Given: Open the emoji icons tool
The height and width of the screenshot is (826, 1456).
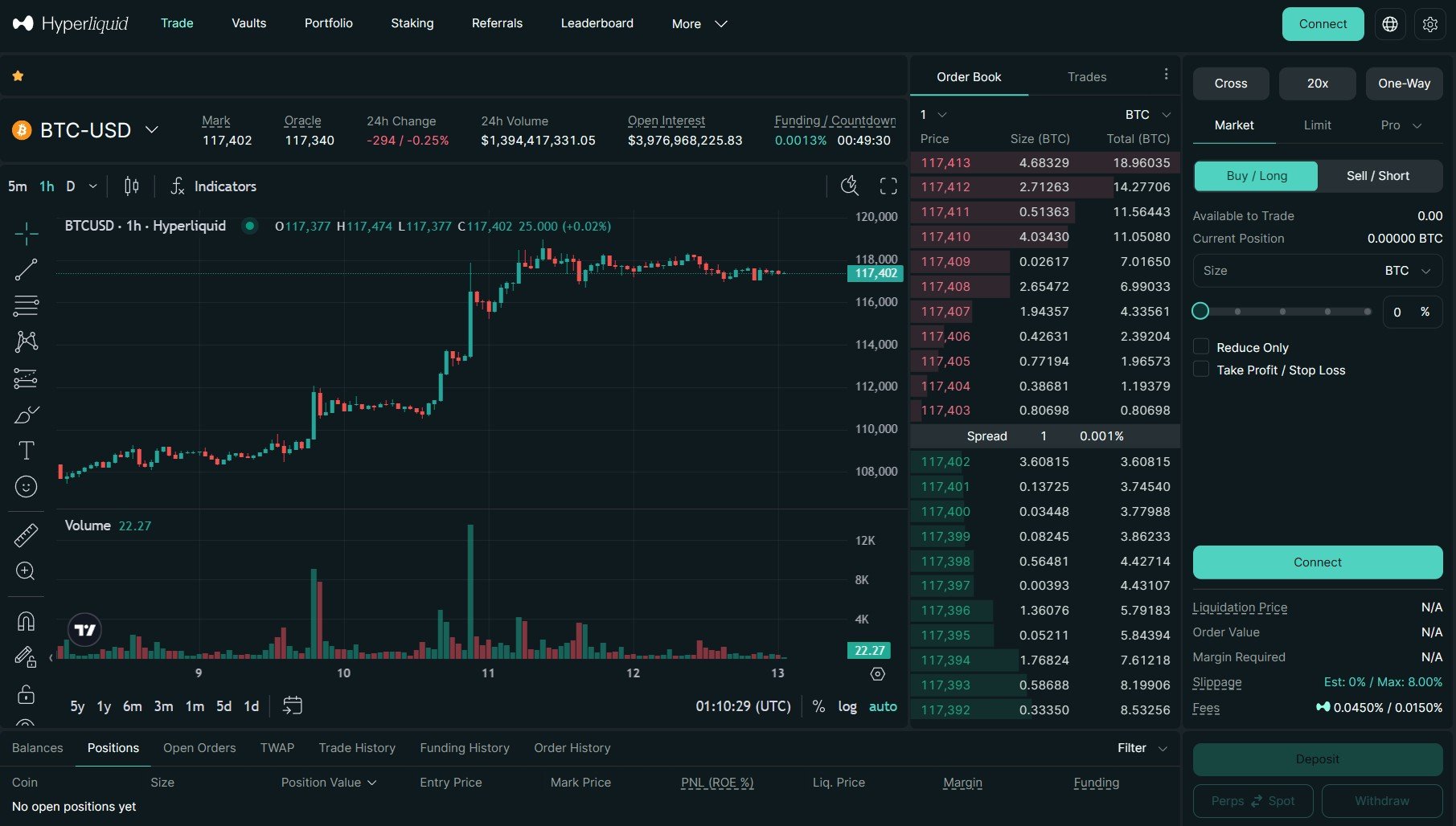Looking at the screenshot, I should pos(26,486).
